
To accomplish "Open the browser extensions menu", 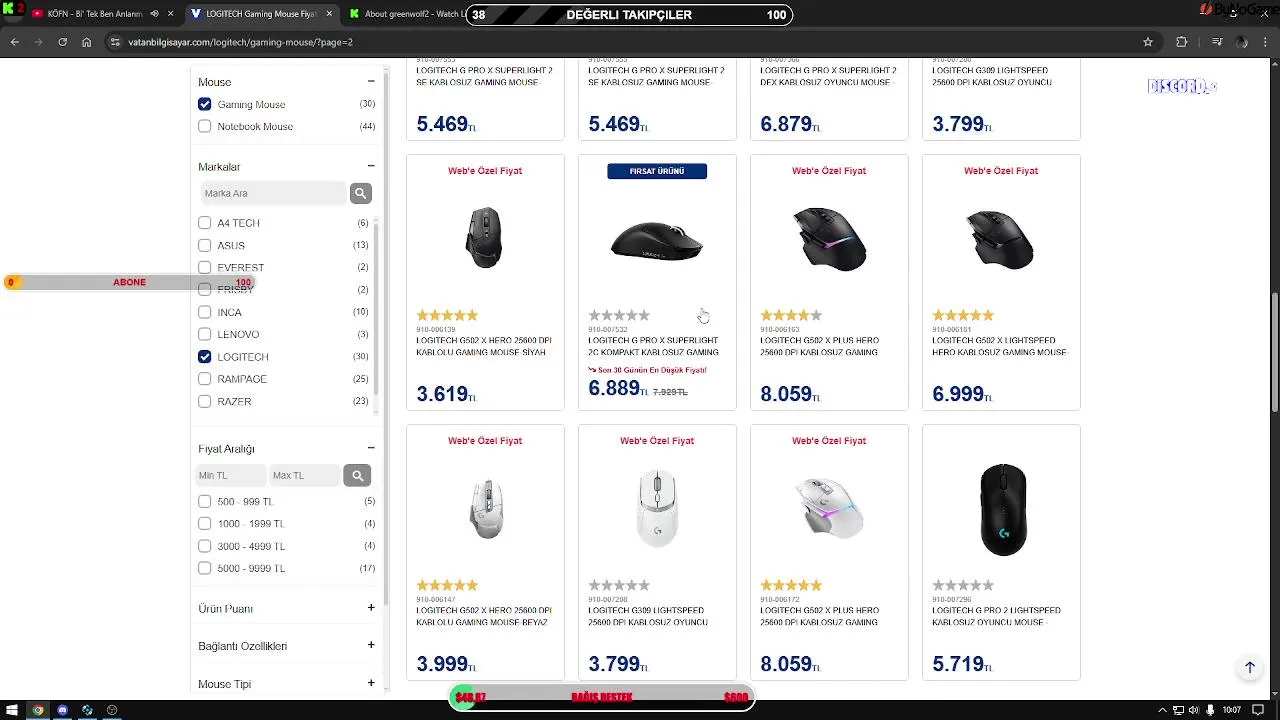I will click(x=1181, y=42).
